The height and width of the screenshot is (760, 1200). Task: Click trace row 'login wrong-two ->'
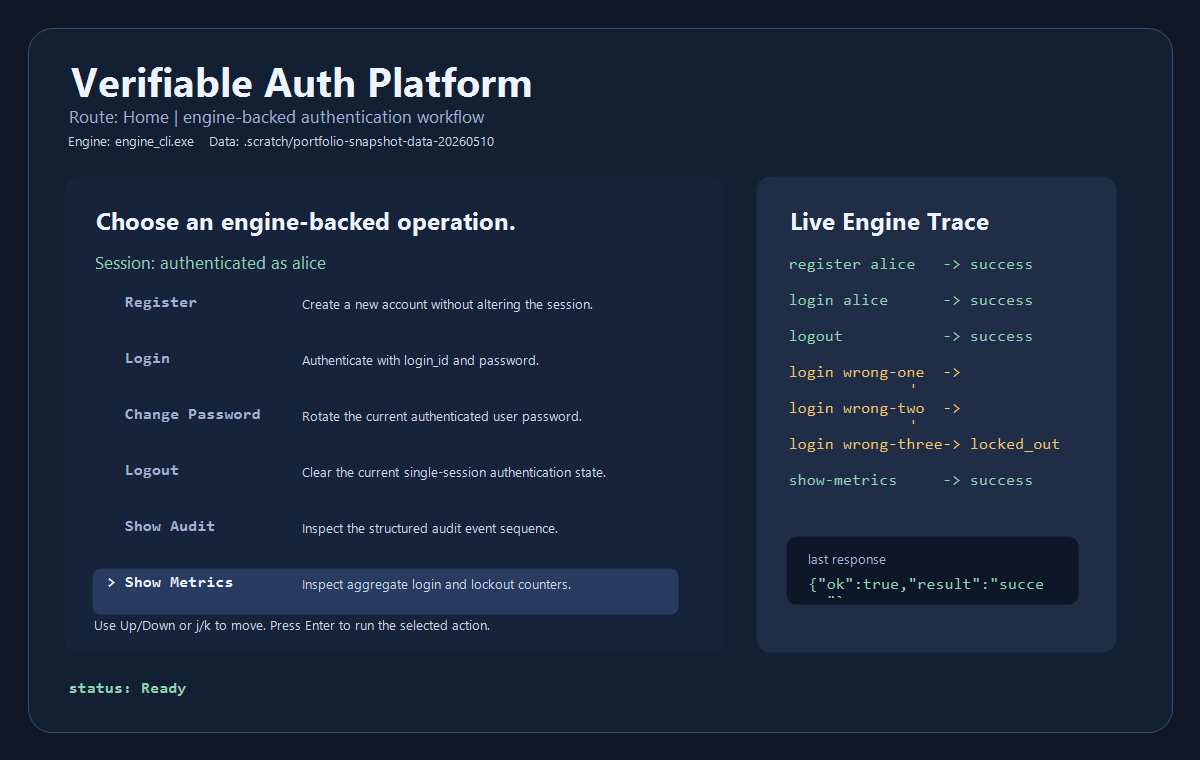(874, 408)
